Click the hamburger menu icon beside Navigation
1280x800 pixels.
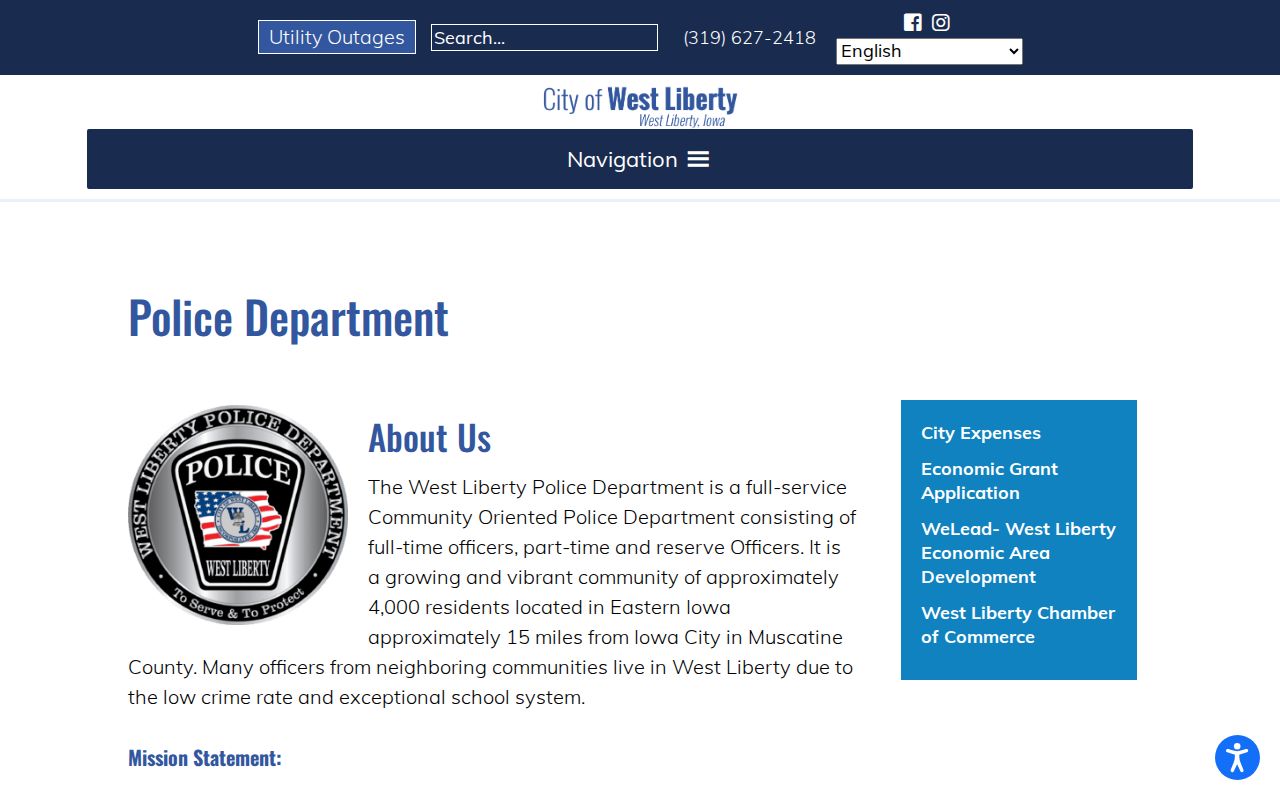point(698,159)
